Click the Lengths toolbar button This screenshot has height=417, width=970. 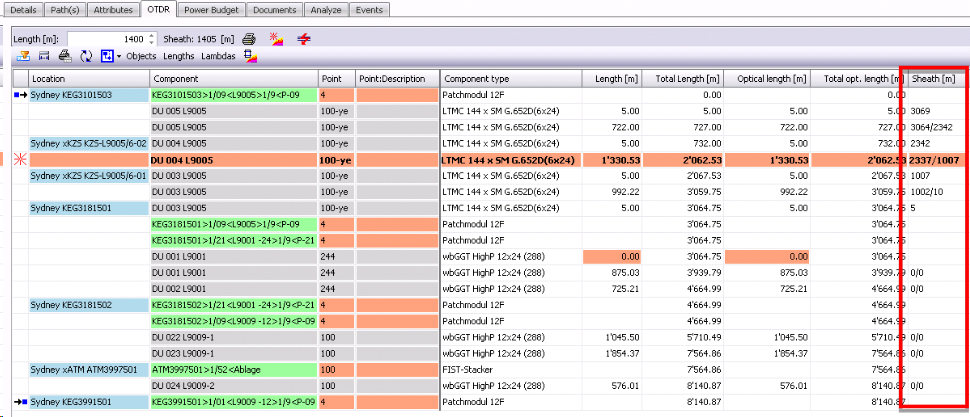click(x=179, y=56)
